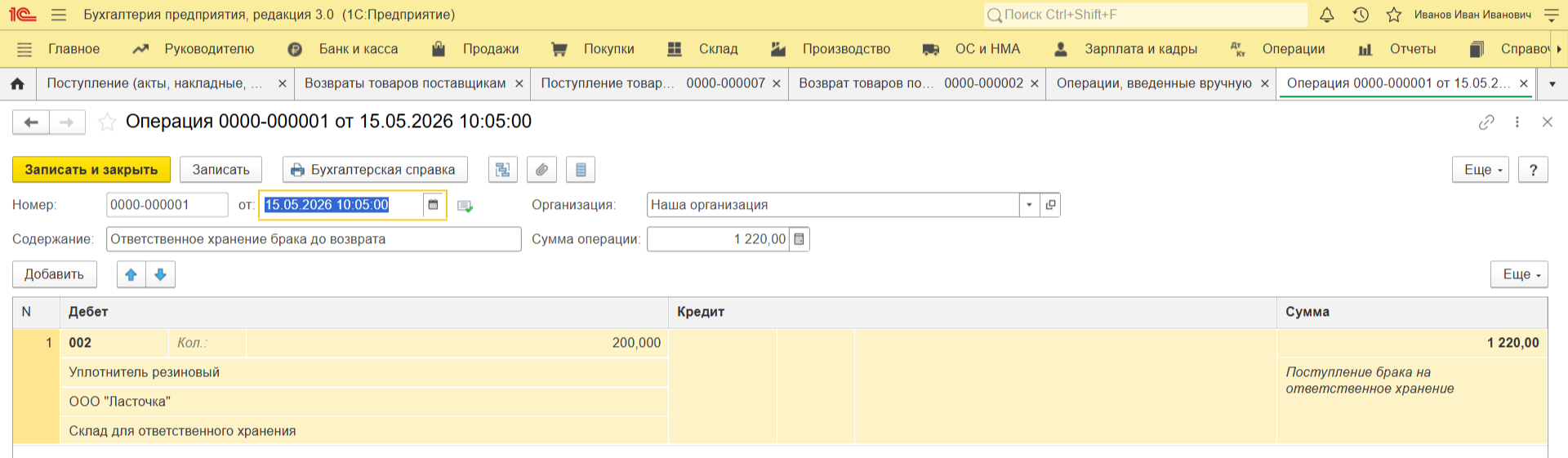The width and height of the screenshot is (1568, 458).
Task: Open favorites star in title bar
Action: (1394, 15)
